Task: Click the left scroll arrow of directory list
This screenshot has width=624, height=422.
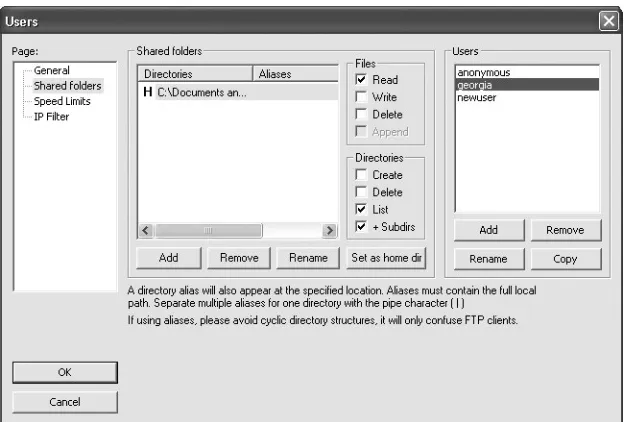Action: pos(146,230)
